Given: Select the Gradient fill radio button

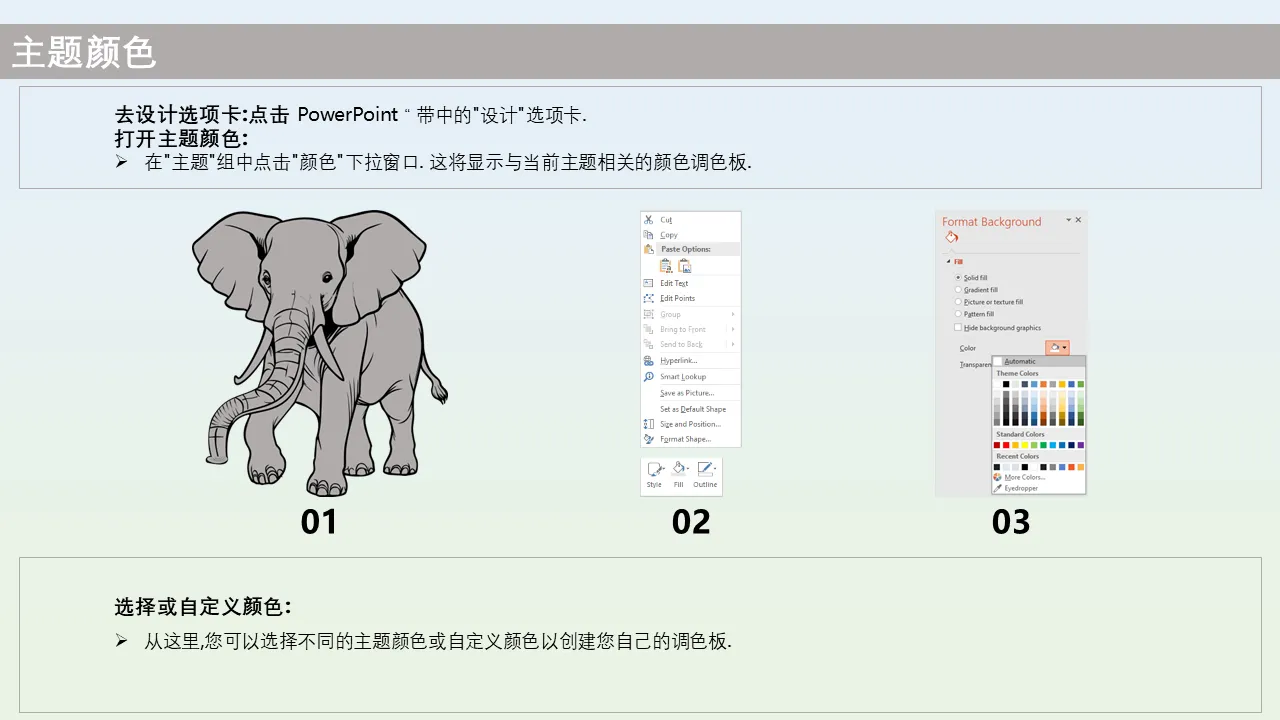Looking at the screenshot, I should tap(958, 290).
